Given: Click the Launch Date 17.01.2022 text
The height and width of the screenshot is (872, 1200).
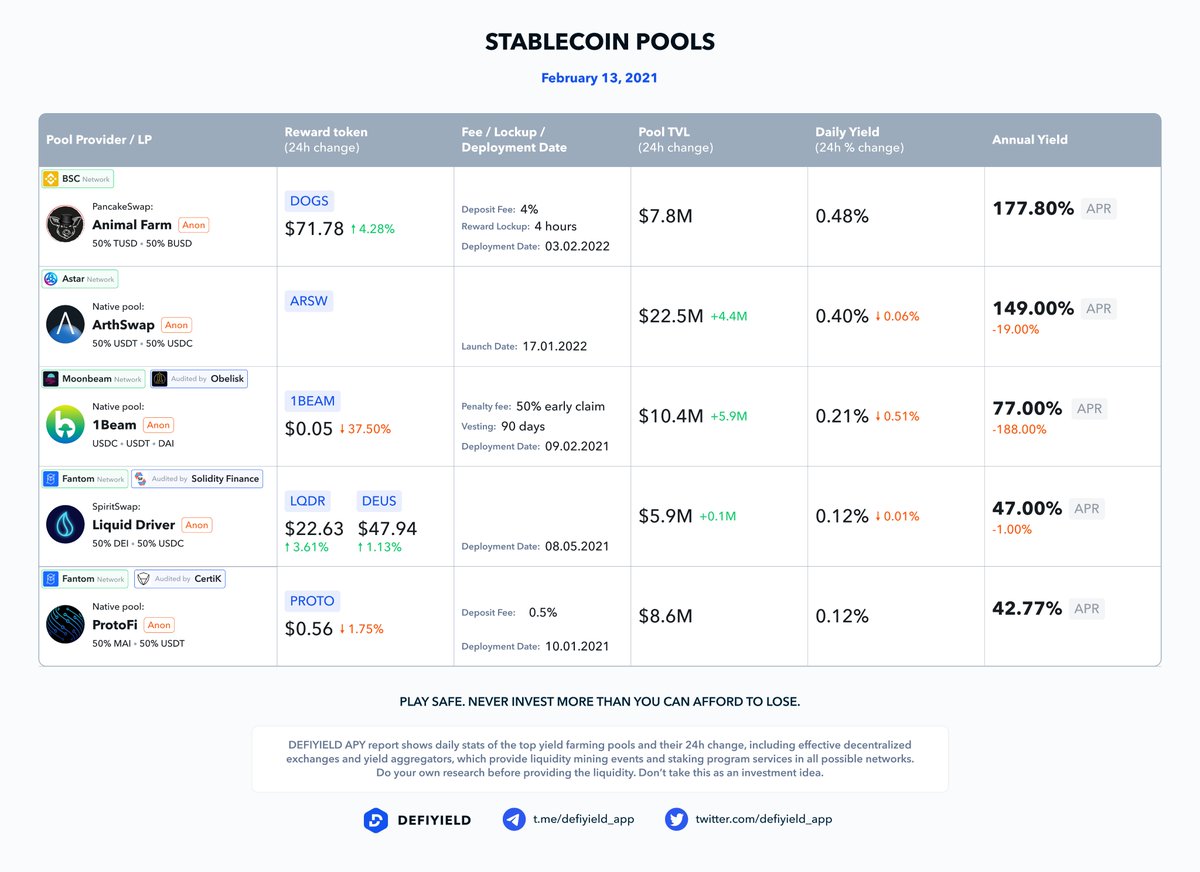Looking at the screenshot, I should (x=524, y=346).
